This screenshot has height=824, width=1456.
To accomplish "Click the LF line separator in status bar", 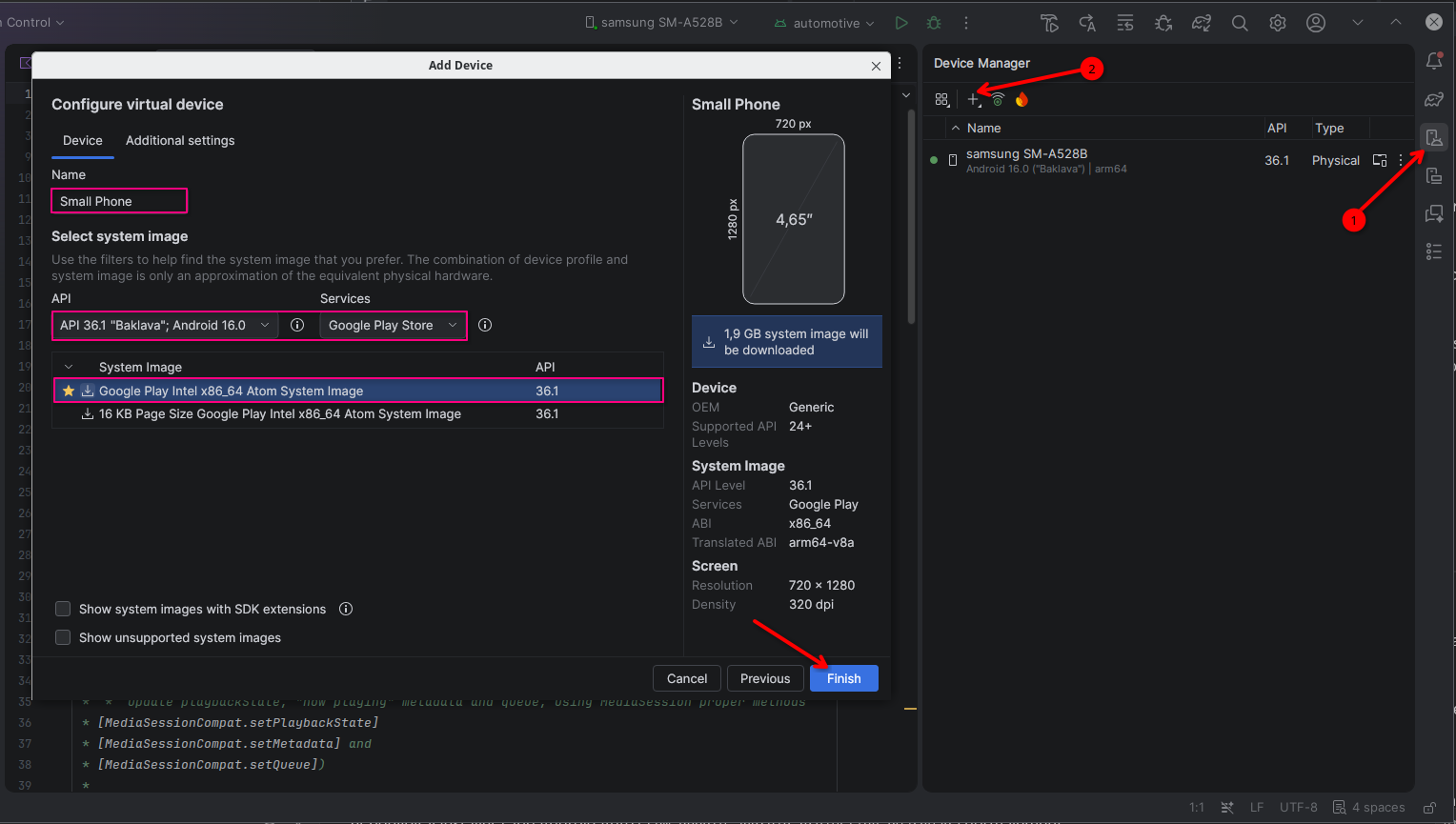I will coord(1257,807).
